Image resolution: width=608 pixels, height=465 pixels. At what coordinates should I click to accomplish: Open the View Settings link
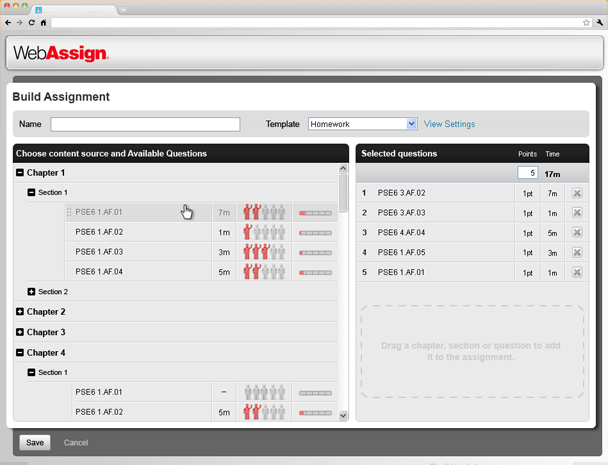click(449, 124)
